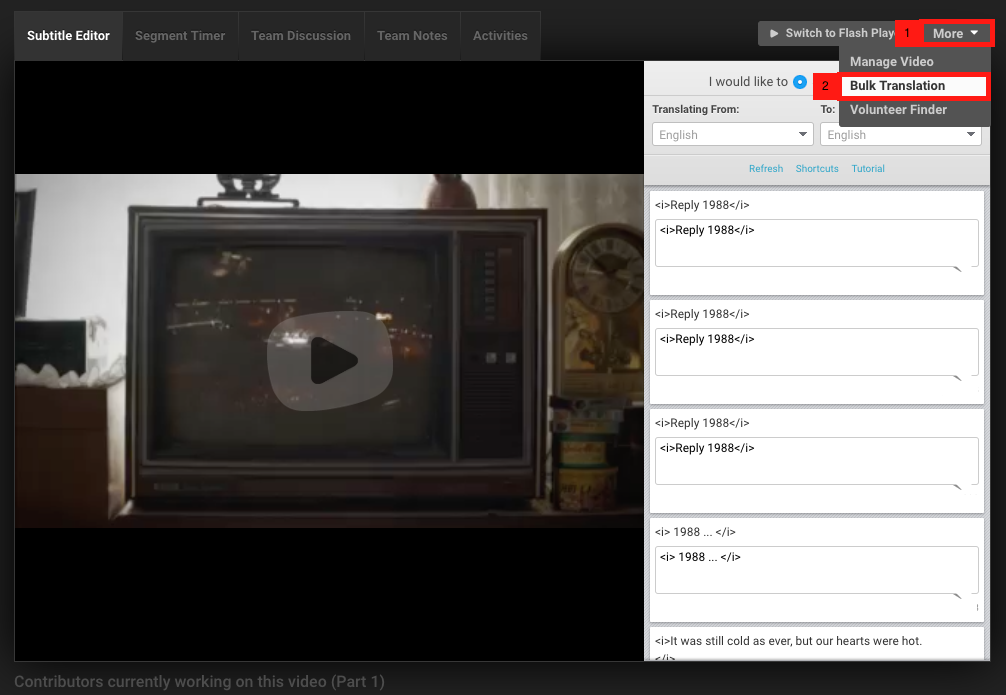
Task: Select Bulk Translation menu entry
Action: (x=914, y=86)
